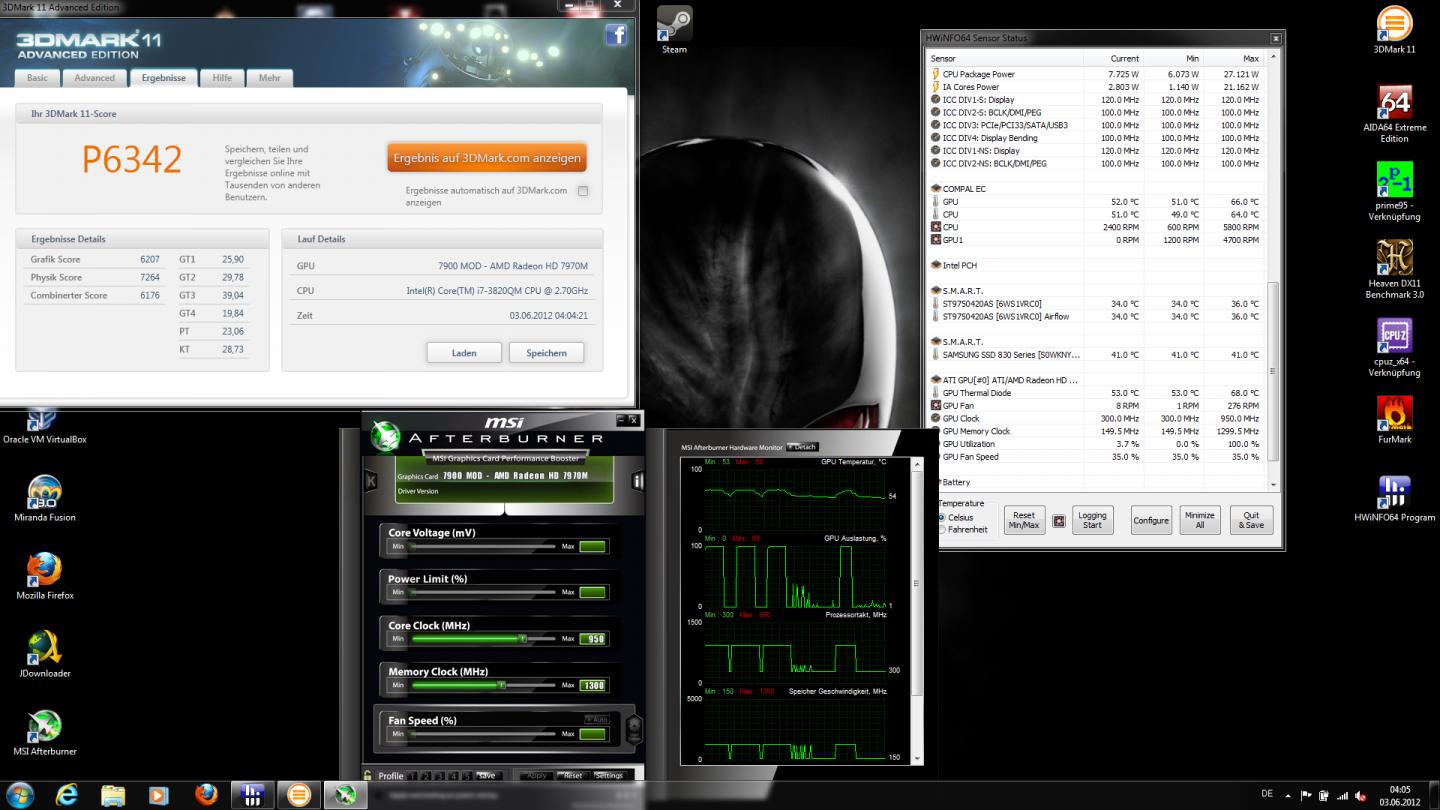Viewport: 1440px width, 810px height.
Task: Adjust the Memory Clock slider handle
Action: (x=502, y=685)
